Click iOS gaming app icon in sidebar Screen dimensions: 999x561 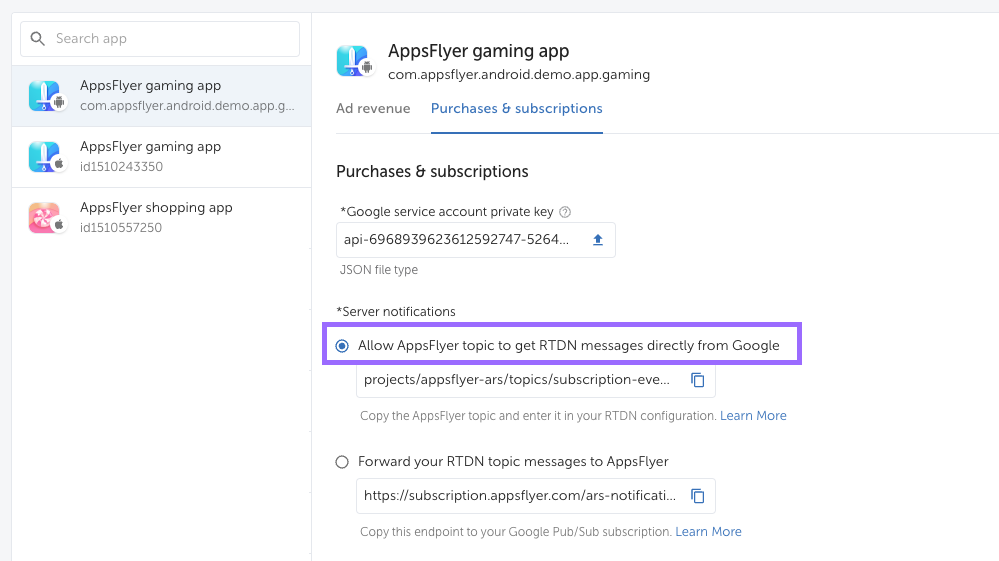(46, 157)
